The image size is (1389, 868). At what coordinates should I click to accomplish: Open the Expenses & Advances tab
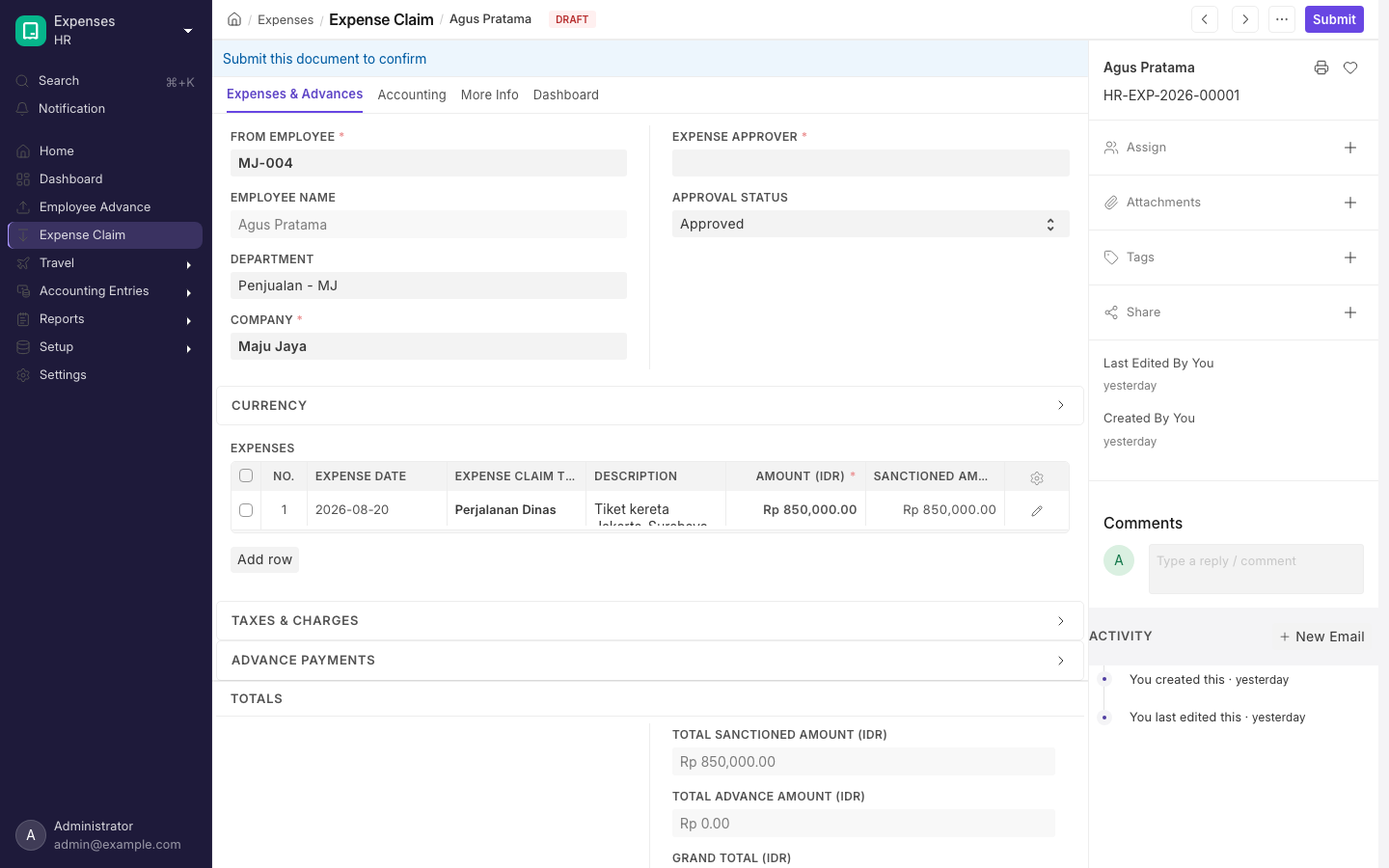(295, 94)
